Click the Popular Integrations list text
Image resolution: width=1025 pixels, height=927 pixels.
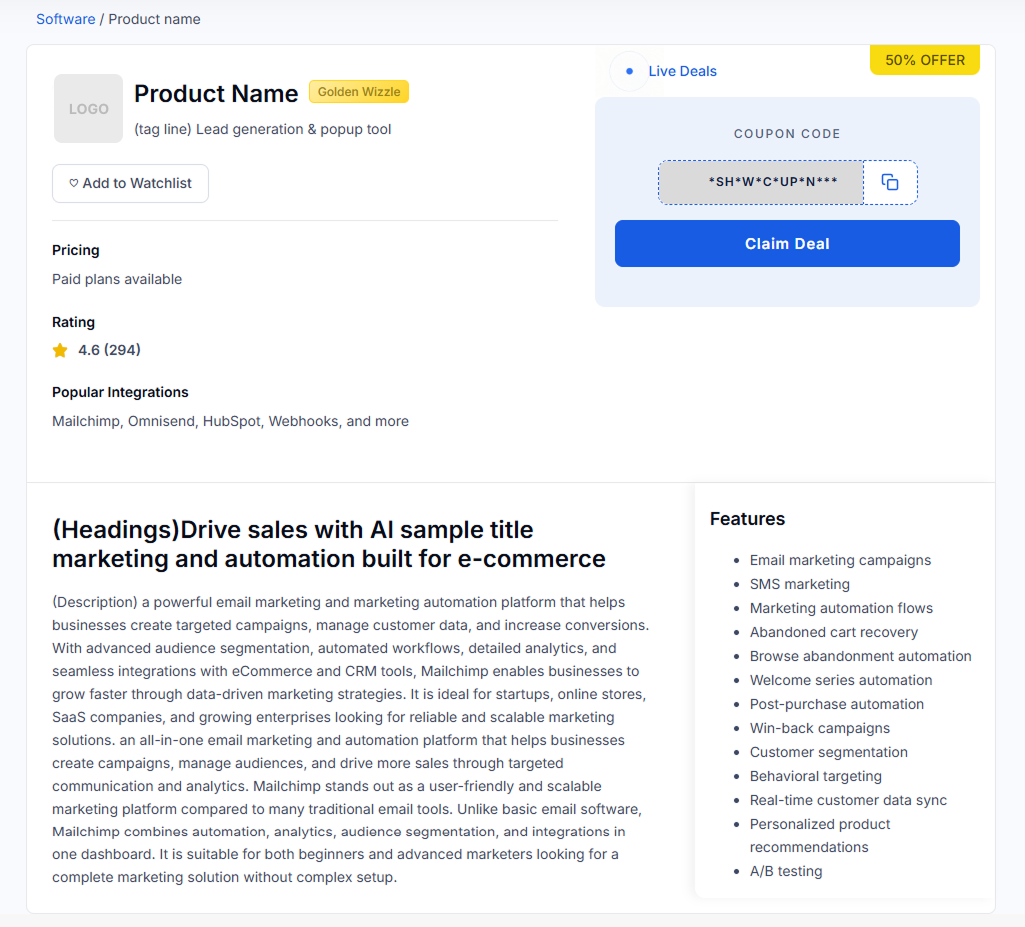(x=230, y=421)
